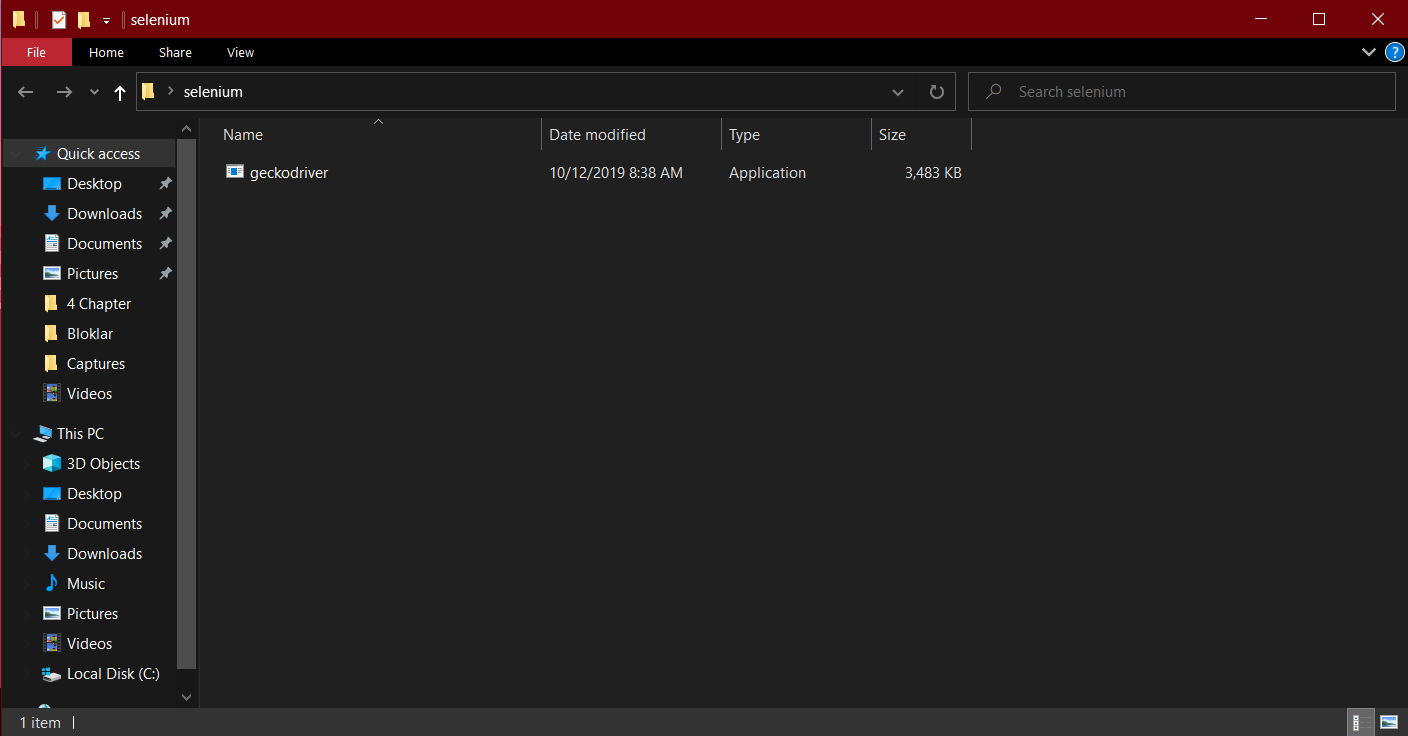
Task: Expand Local Disk (C:) tree node arrow
Action: tap(29, 673)
